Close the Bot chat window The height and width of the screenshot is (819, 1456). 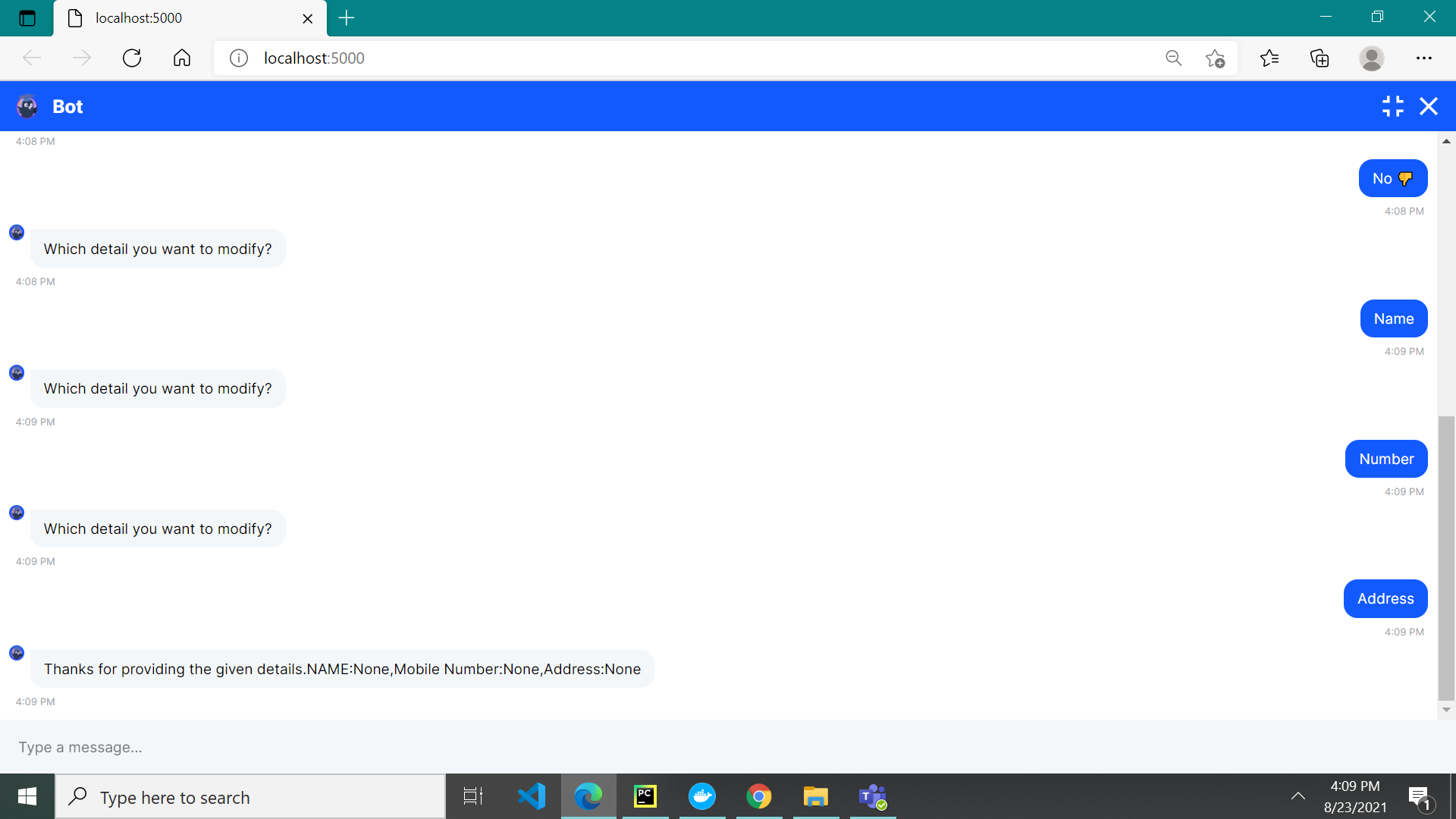1429,106
